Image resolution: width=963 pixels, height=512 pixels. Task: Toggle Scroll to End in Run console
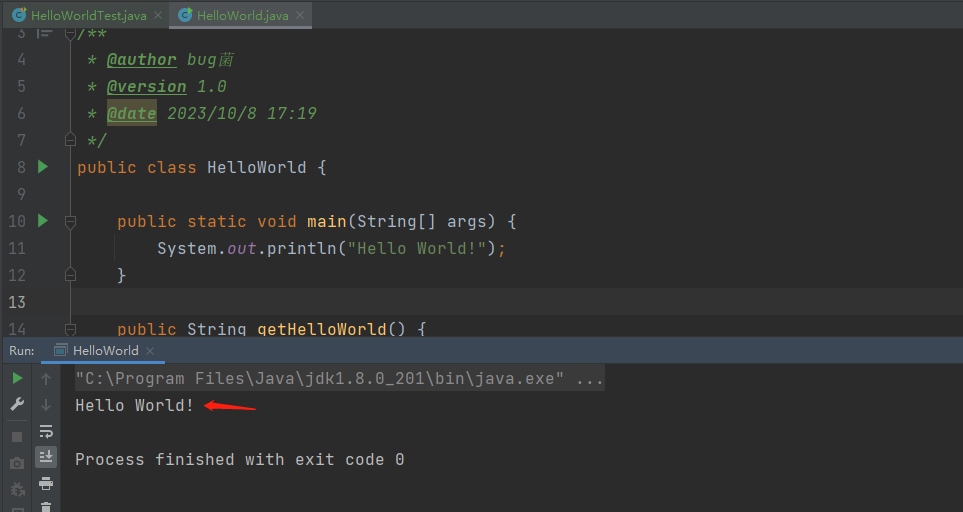[46, 457]
